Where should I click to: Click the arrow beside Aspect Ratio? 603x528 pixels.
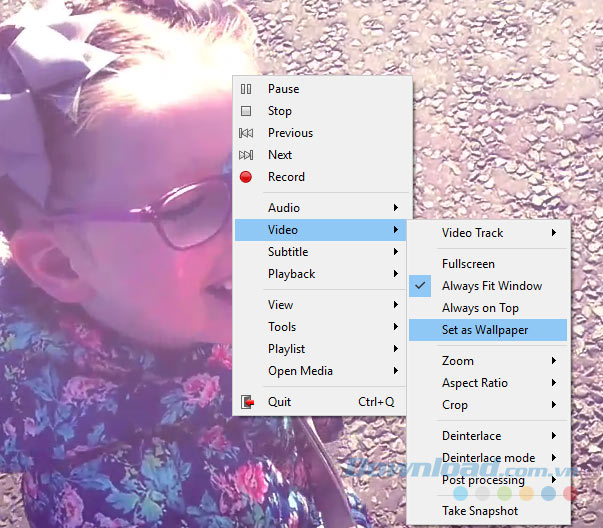[x=554, y=383]
